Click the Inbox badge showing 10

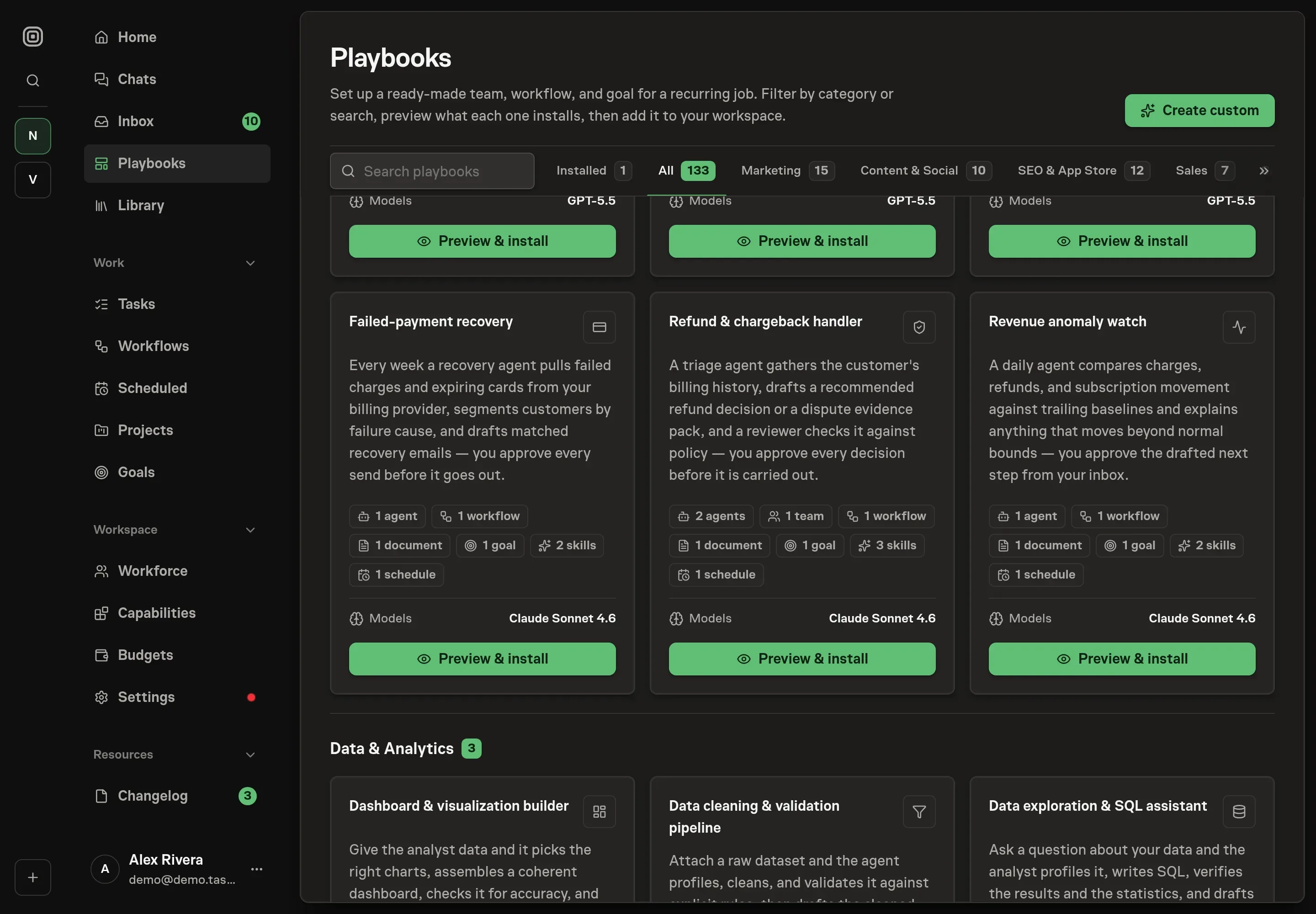point(251,122)
